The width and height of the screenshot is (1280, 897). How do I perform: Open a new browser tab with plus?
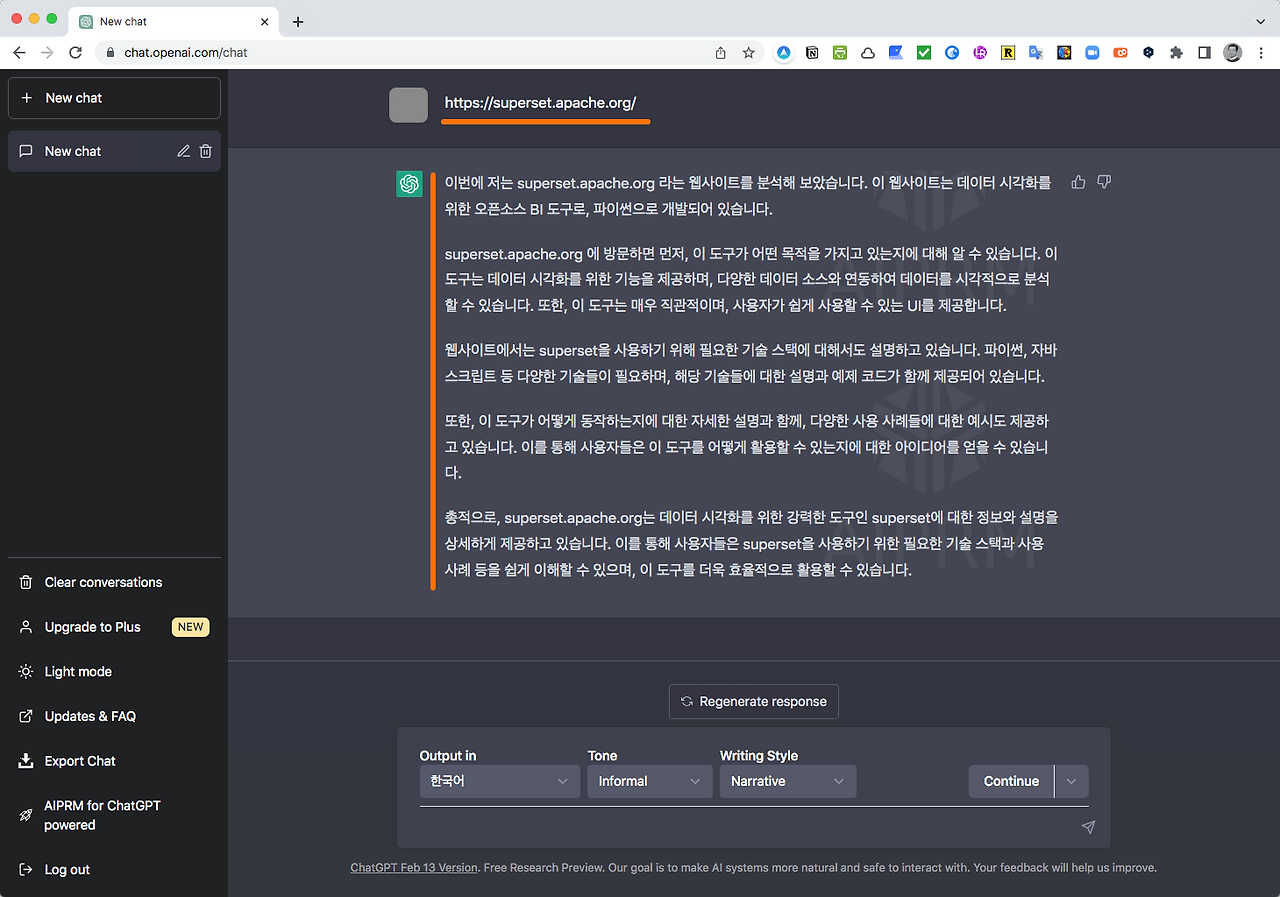pyautogui.click(x=298, y=21)
